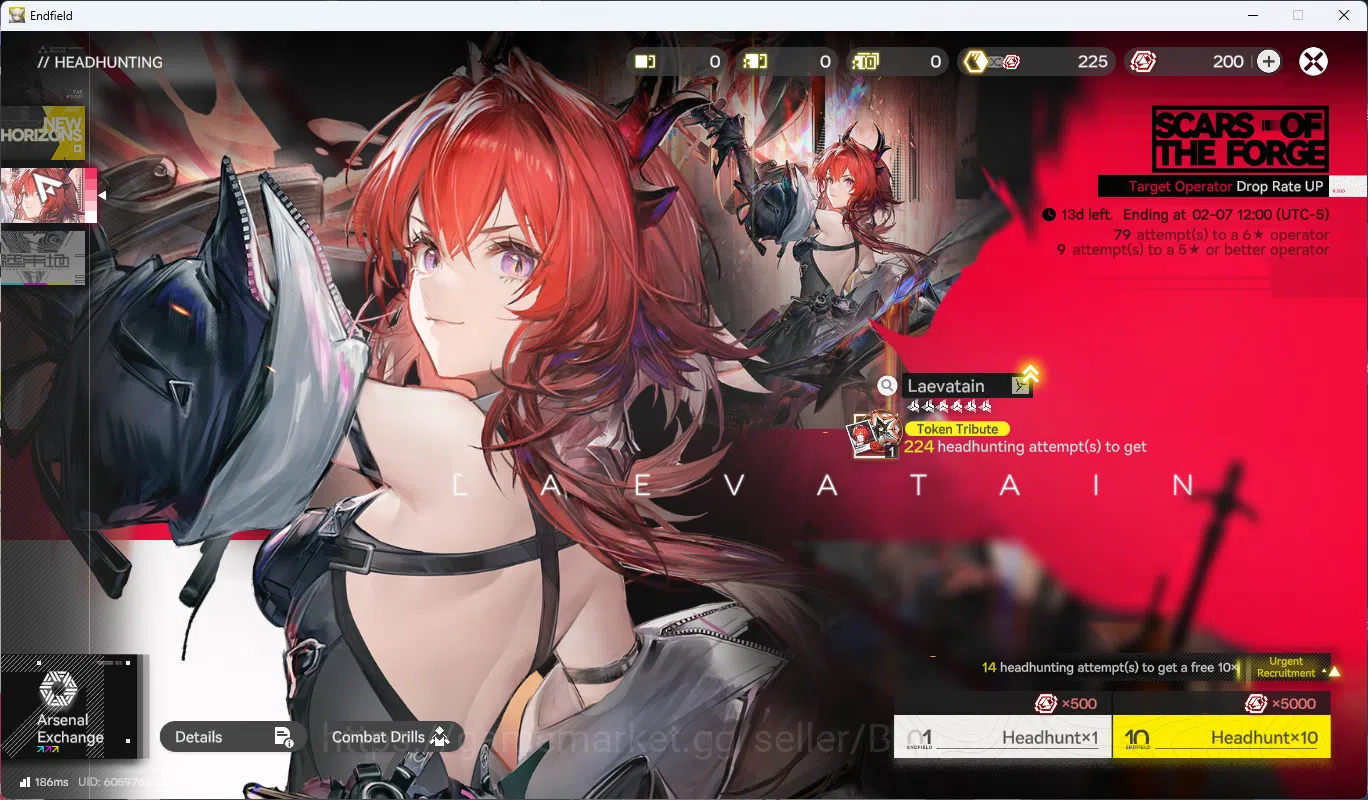
Task: Select the New Horizons banner tab
Action: tap(43, 134)
